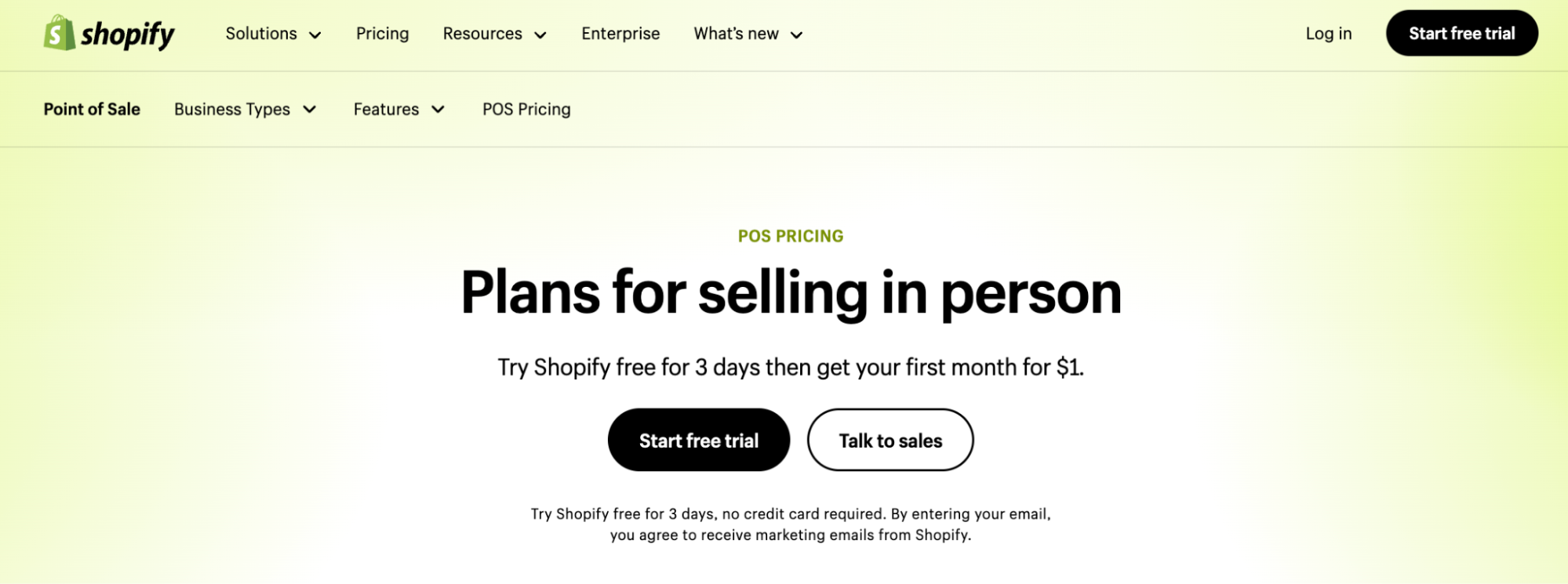The image size is (1568, 584).
Task: Expand the chevron next to What's new
Action: pos(797,35)
